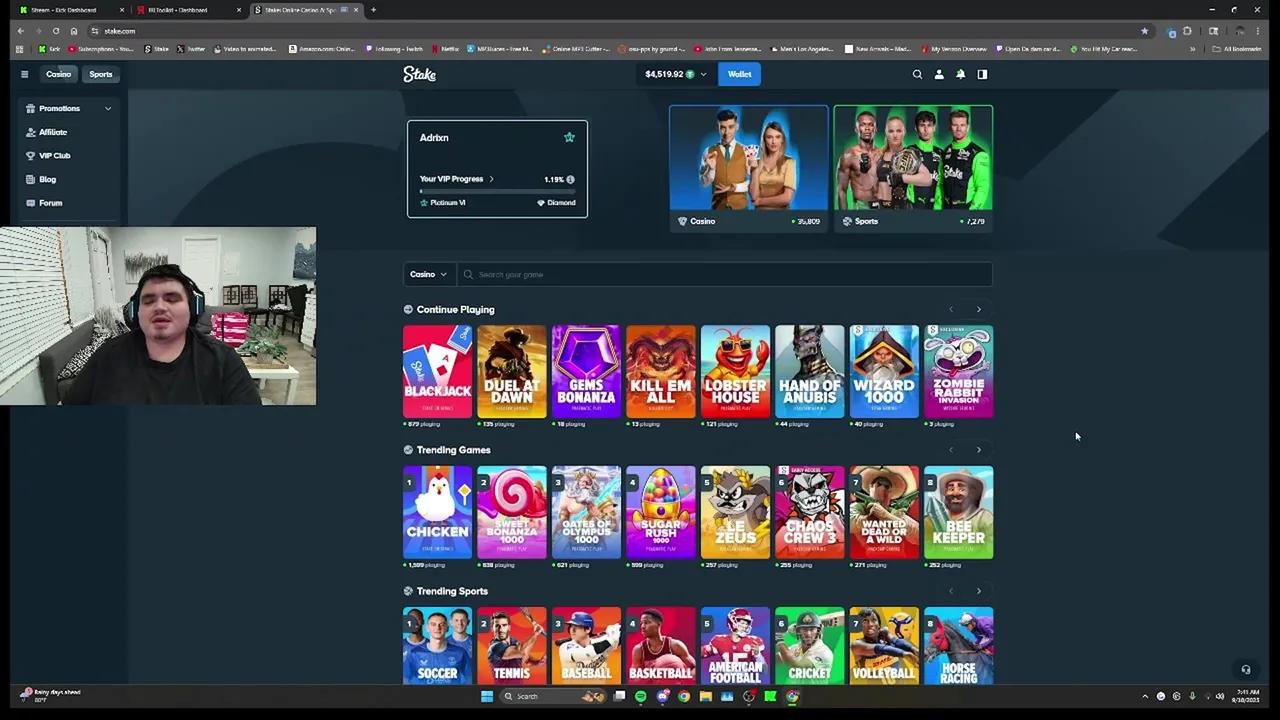Open the balance currency dropdown
This screenshot has height=720, width=1280.
tap(703, 74)
